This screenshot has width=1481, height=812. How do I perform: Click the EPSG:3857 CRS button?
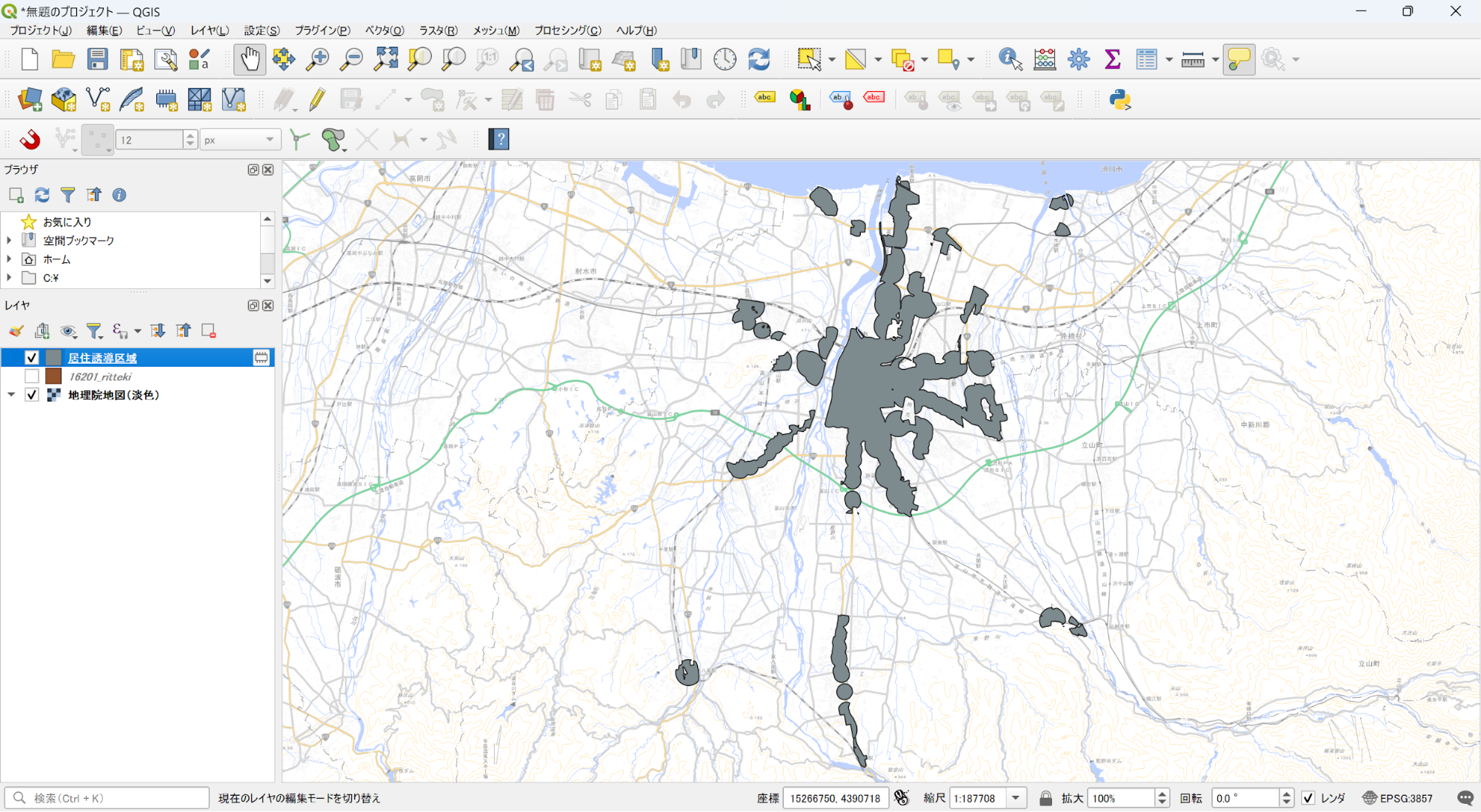(x=1398, y=798)
